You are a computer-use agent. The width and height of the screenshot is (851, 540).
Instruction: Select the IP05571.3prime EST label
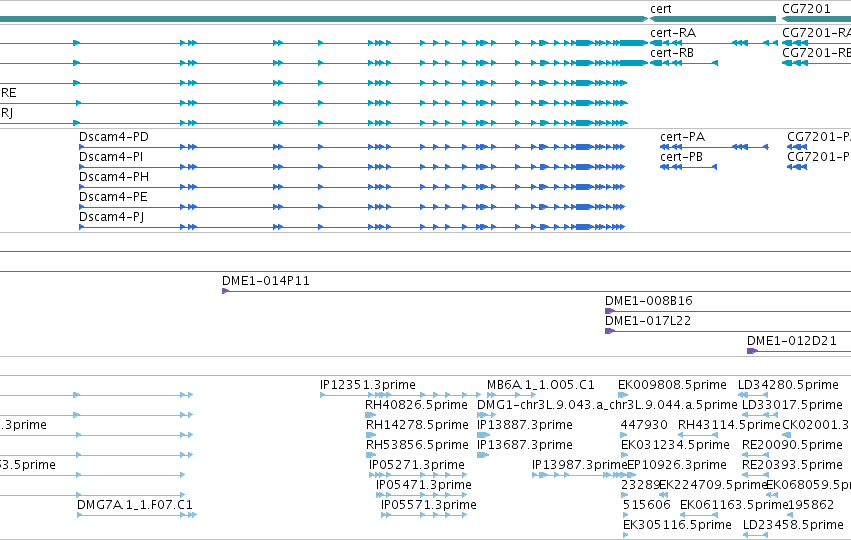click(x=429, y=505)
